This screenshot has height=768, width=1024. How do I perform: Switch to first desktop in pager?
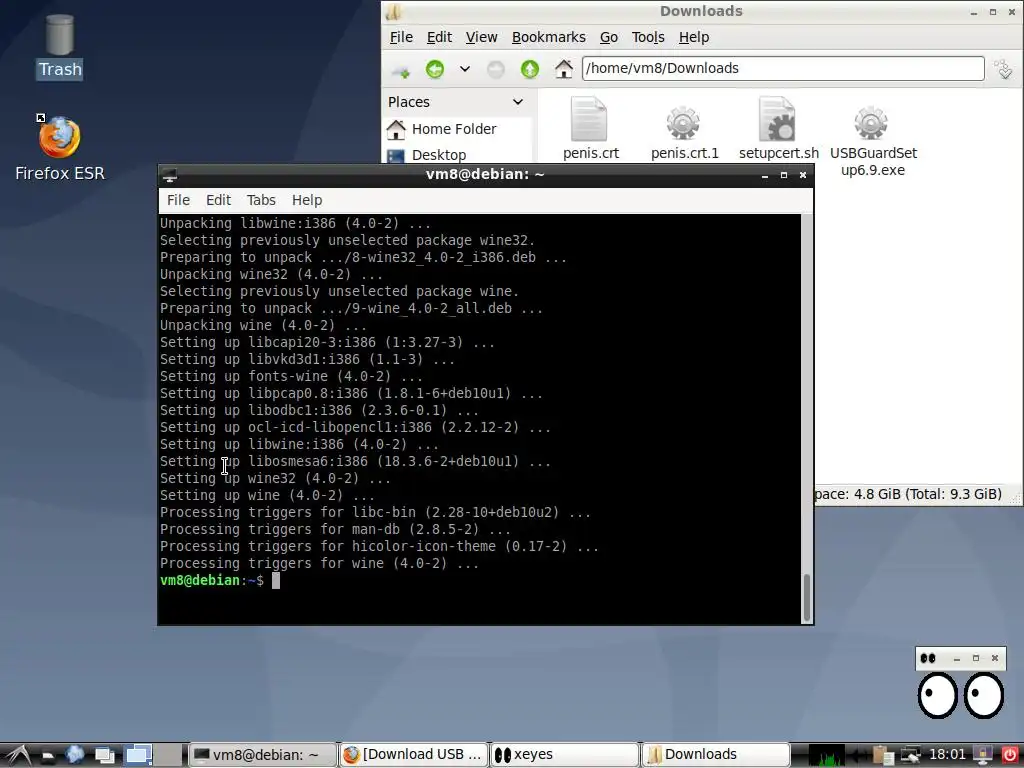138,755
